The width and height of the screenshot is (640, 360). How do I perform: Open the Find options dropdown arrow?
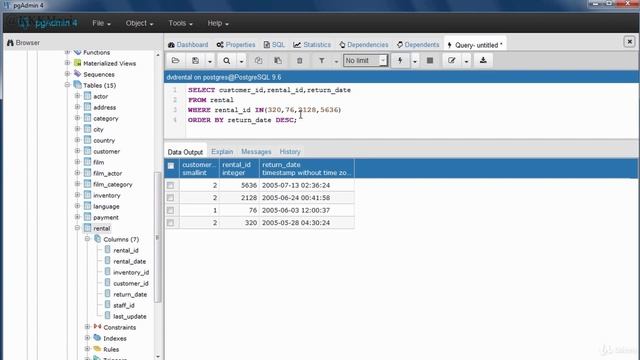click(x=241, y=61)
